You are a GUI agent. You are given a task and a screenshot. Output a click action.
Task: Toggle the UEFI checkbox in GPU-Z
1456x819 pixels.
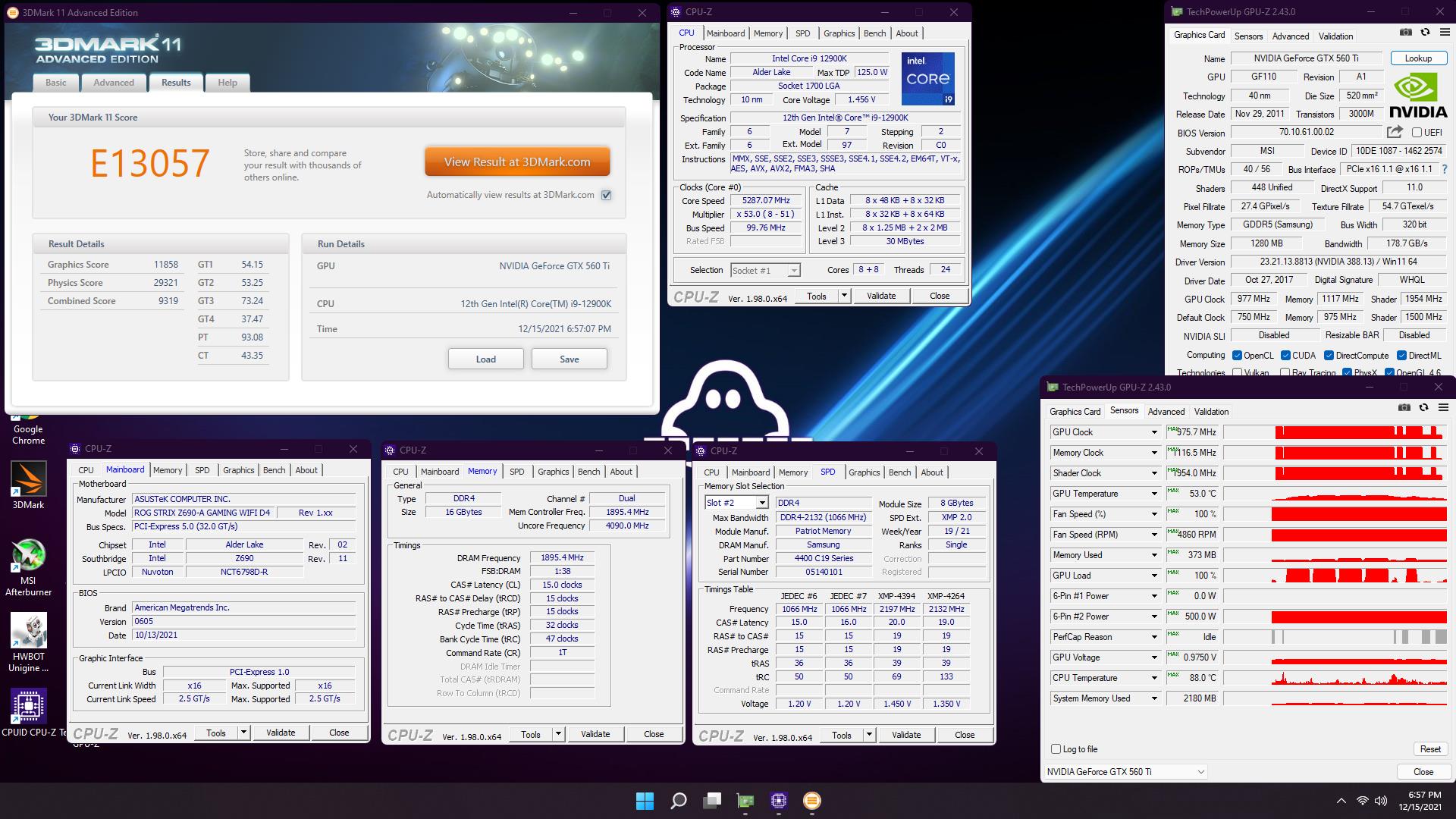pyautogui.click(x=1417, y=132)
